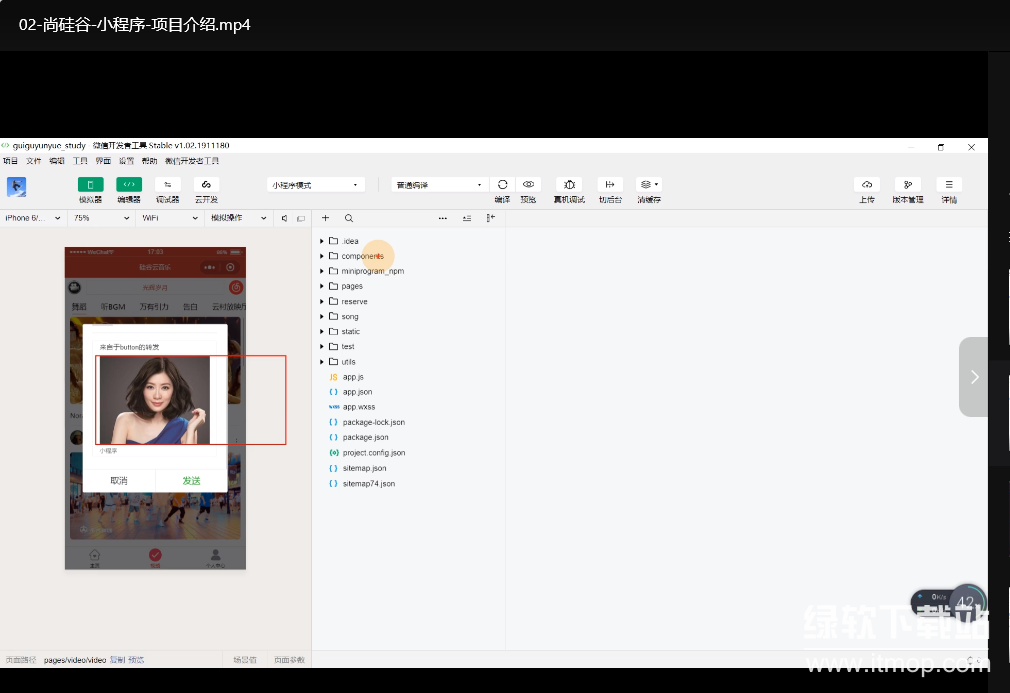Open the 普通编译 compile mode dropdown

tap(439, 185)
